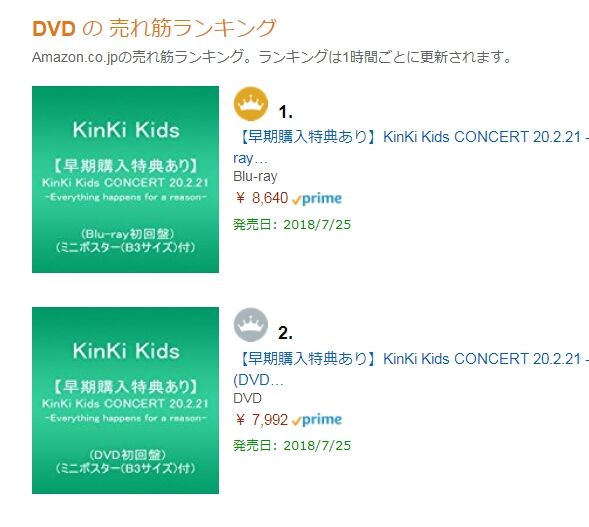Click the rank number 1.
This screenshot has width=589, height=527.
coord(285,112)
